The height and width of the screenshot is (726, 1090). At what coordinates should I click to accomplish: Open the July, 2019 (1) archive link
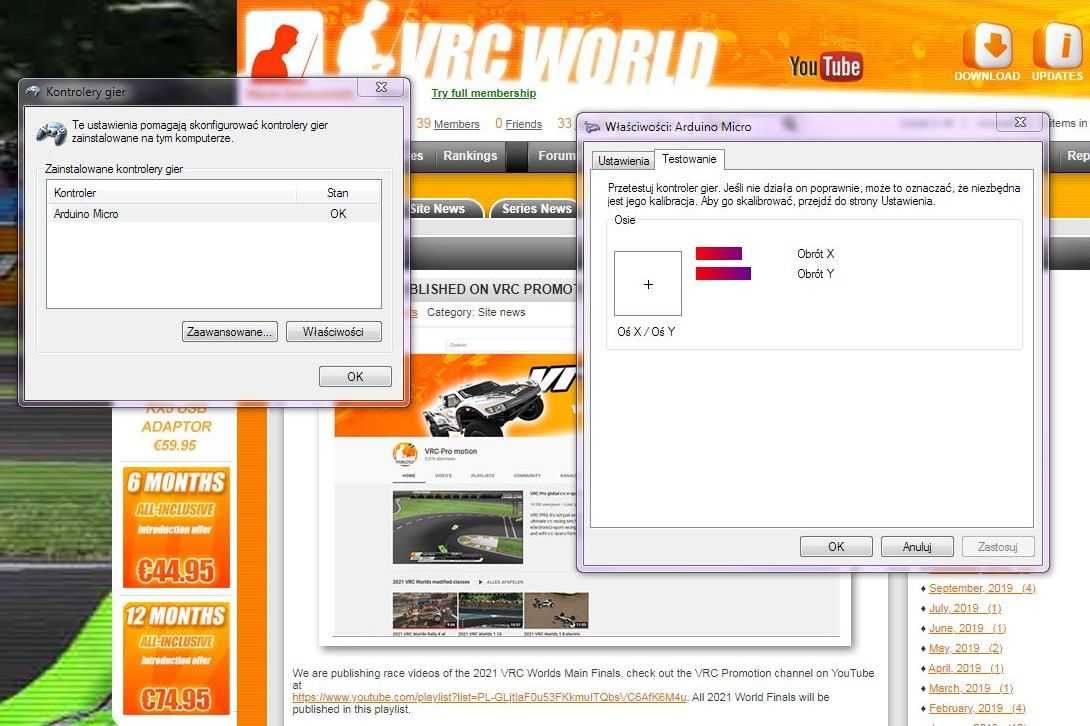[x=965, y=608]
